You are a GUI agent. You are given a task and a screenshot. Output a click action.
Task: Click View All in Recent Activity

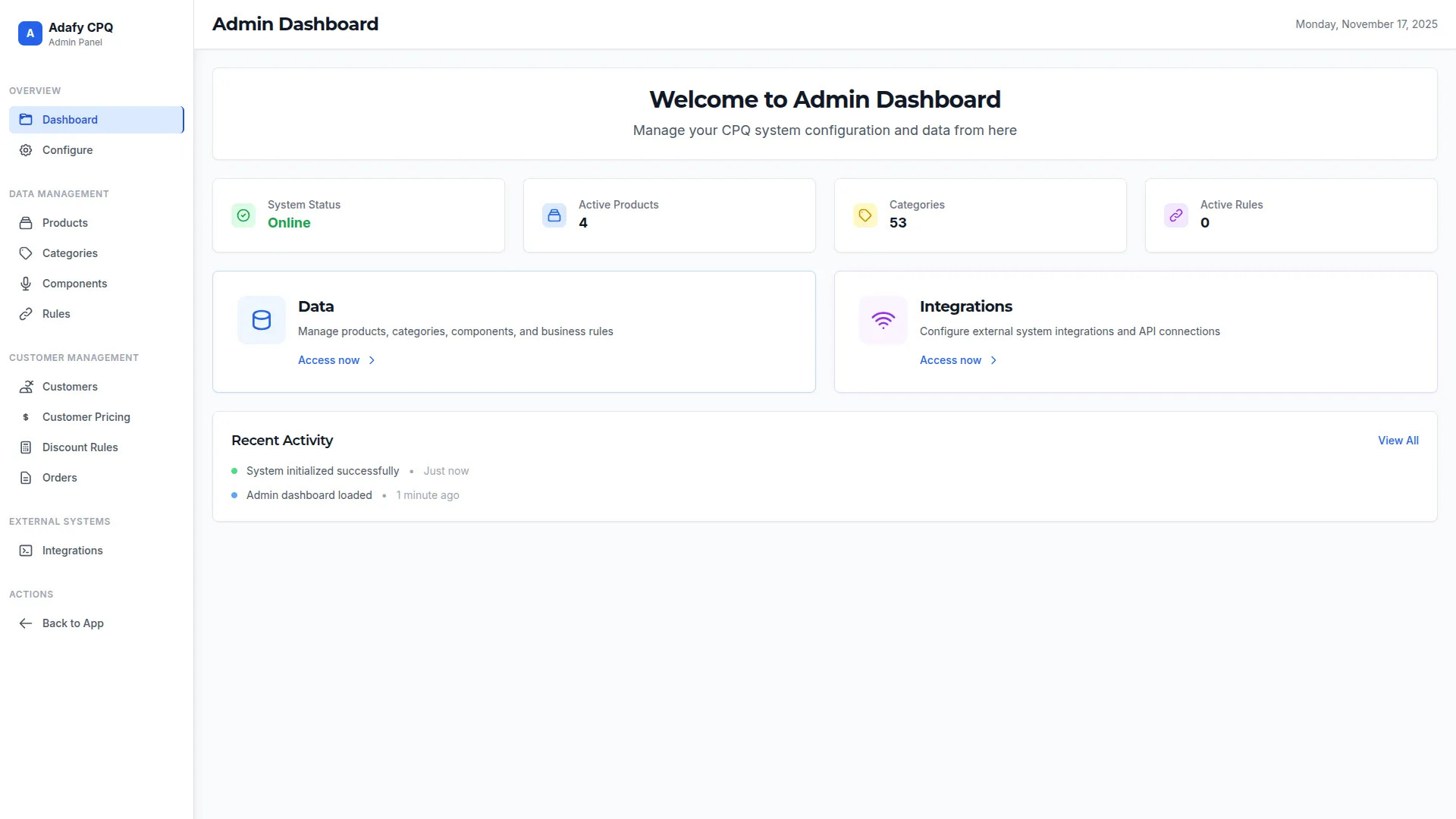pos(1398,441)
